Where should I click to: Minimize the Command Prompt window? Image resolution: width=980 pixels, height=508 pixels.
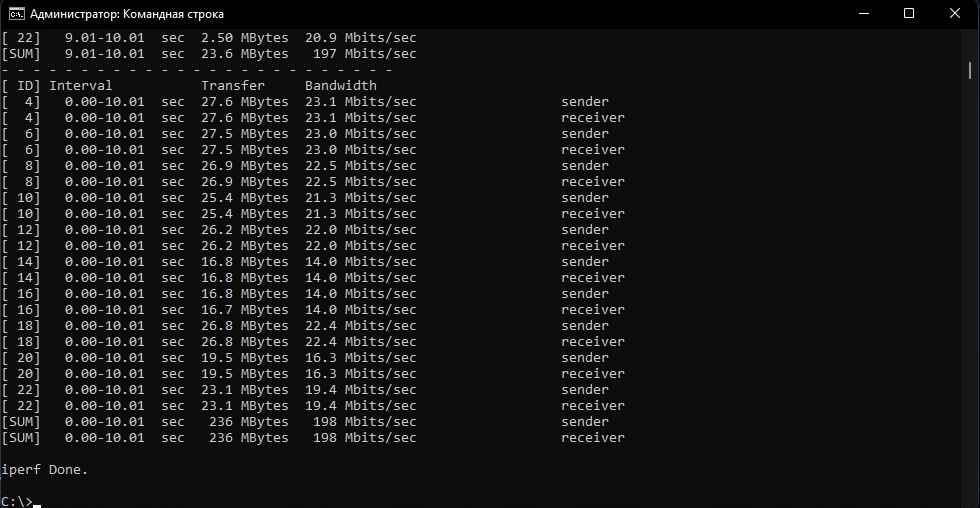pos(862,14)
